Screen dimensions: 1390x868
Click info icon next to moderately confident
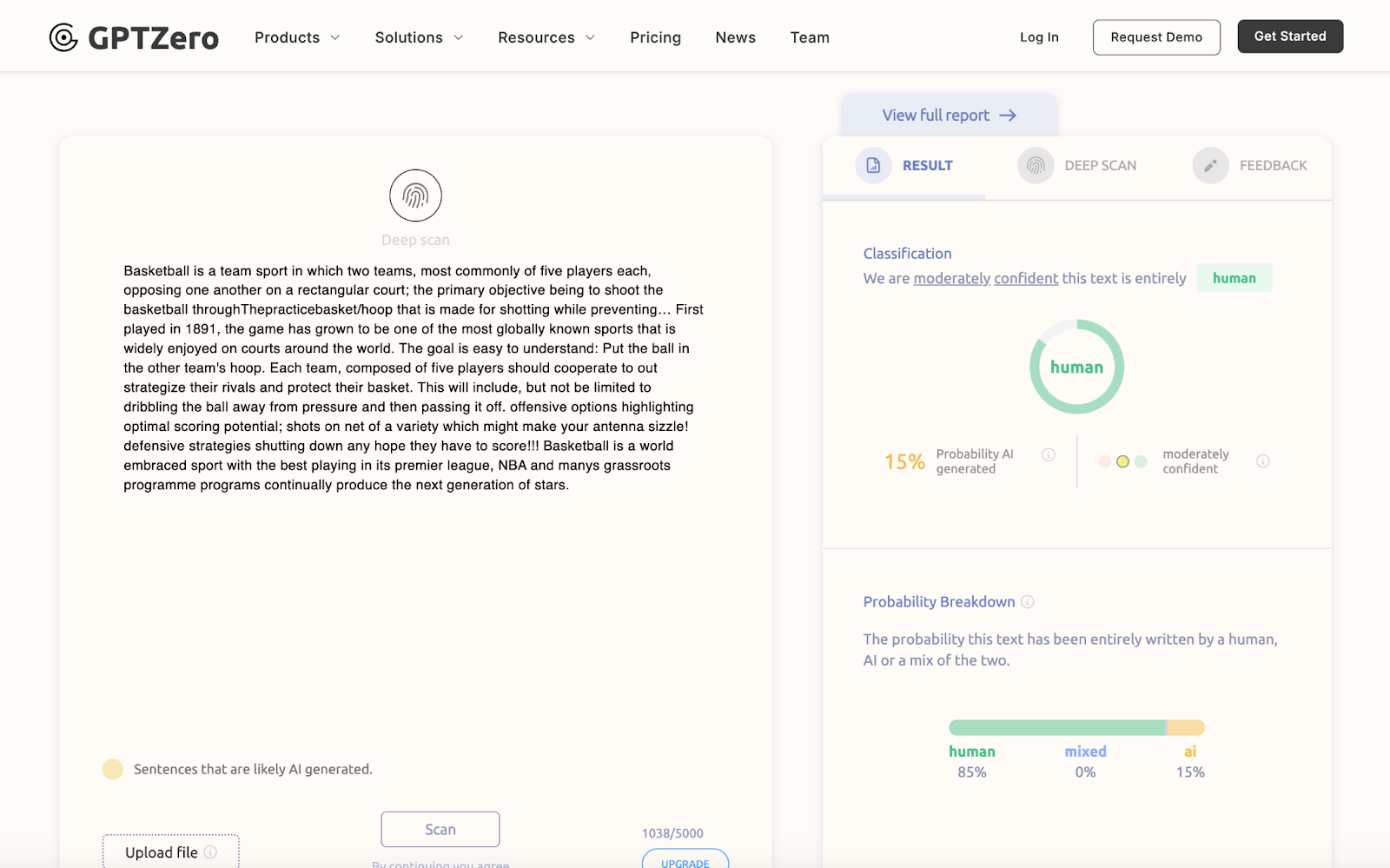[1263, 461]
